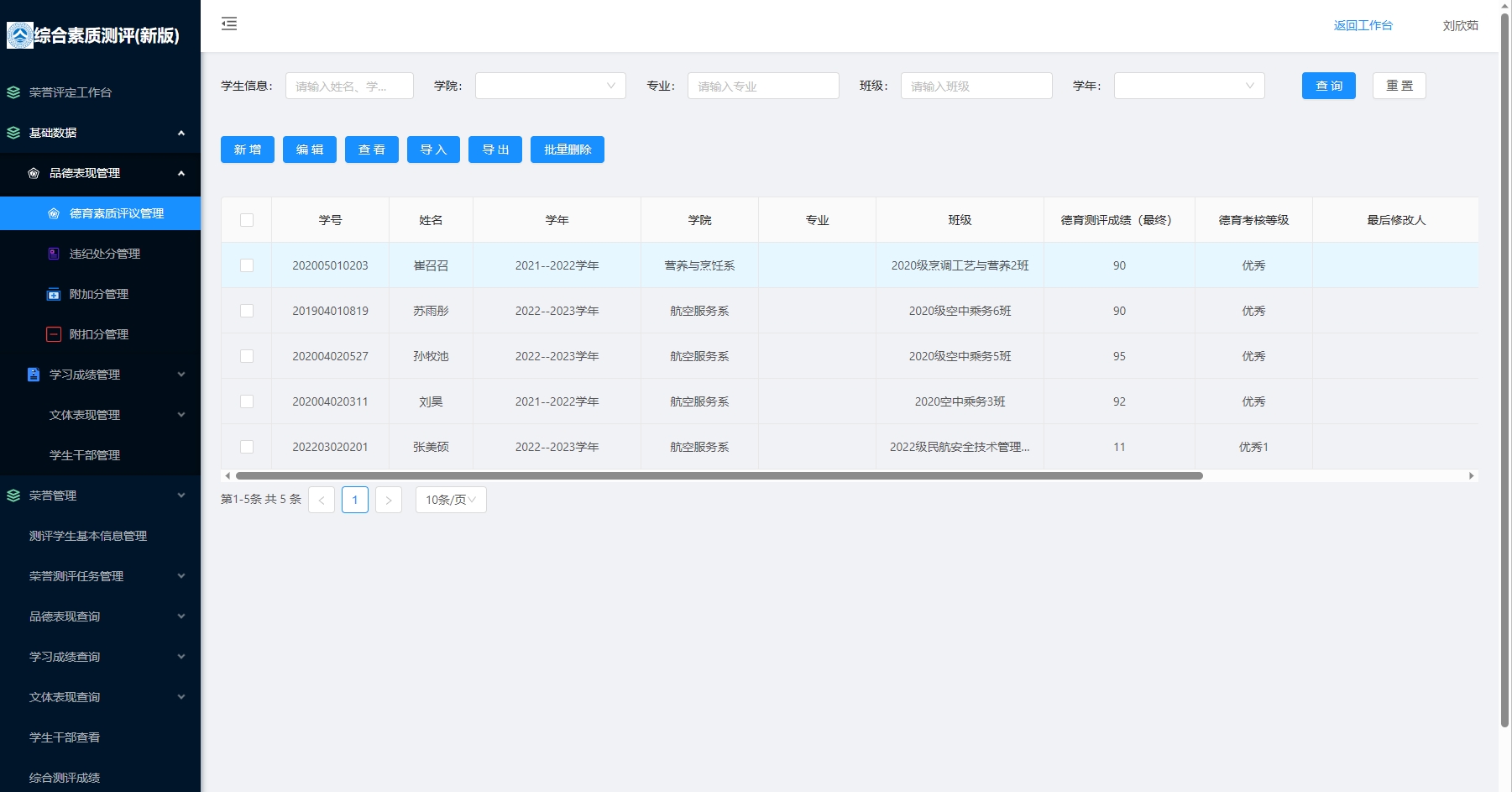
Task: Click the 编辑 button
Action: click(x=310, y=149)
